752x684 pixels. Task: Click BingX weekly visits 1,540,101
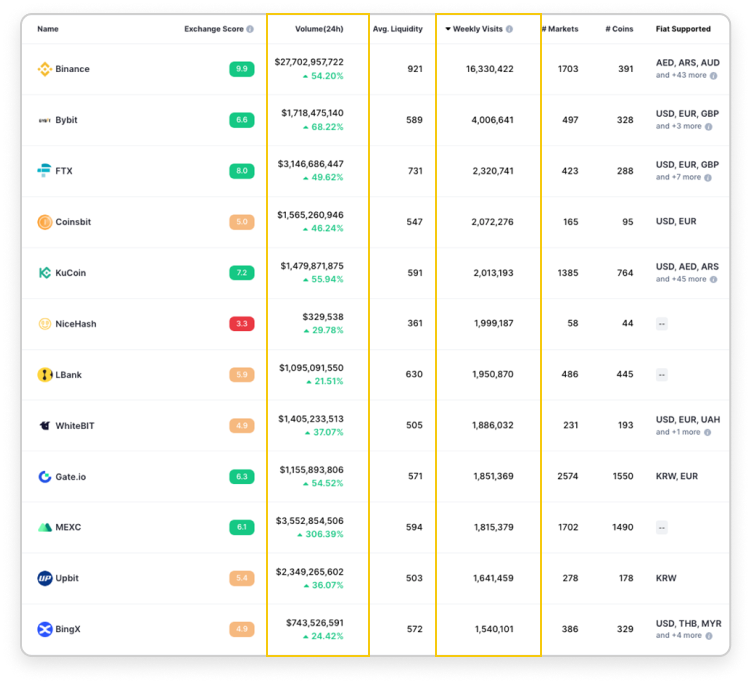pyautogui.click(x=494, y=629)
